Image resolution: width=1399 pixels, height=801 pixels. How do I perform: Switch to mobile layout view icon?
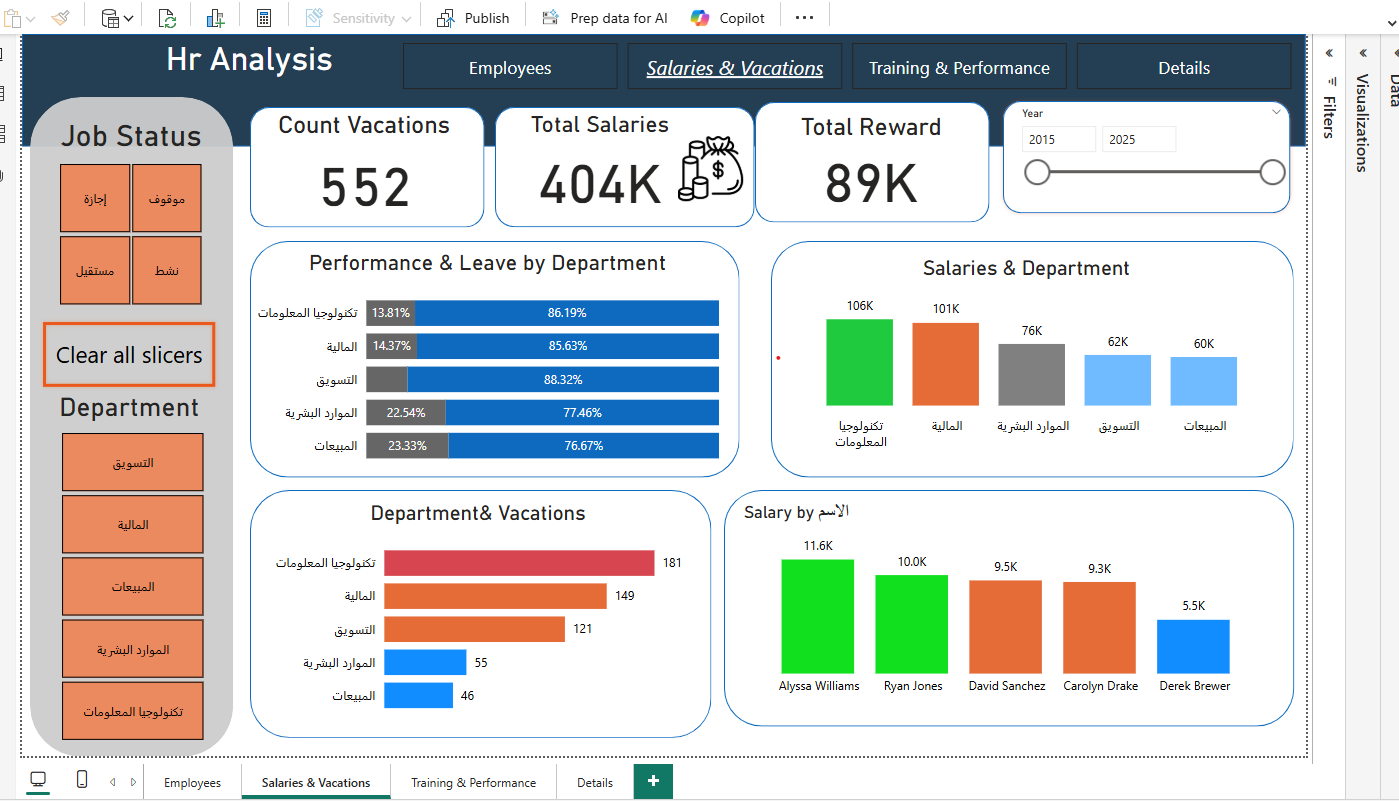(x=83, y=780)
